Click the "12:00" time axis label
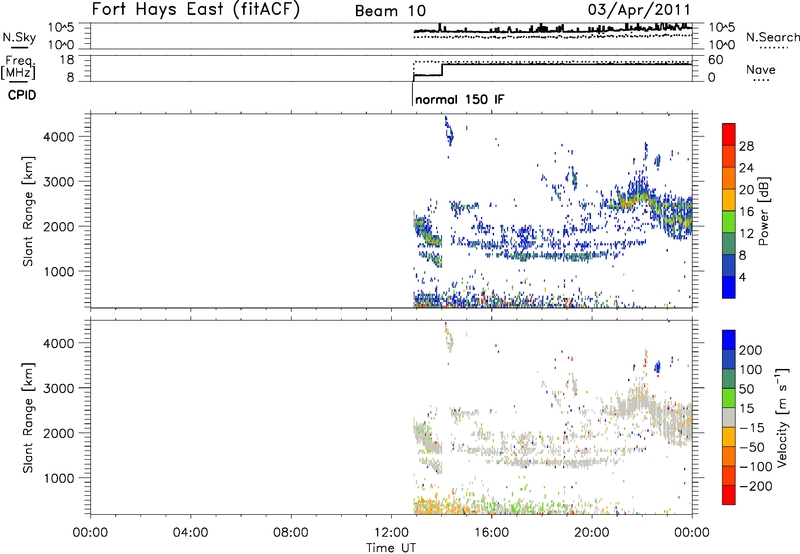The height and width of the screenshot is (554, 800). (x=391, y=533)
